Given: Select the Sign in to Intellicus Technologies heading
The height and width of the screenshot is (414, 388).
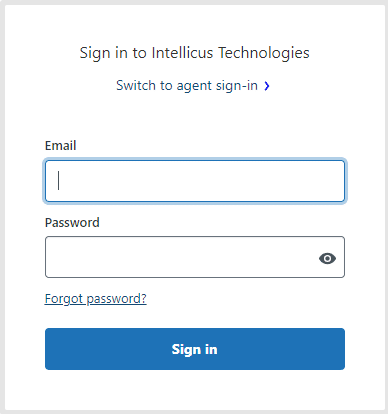Looking at the screenshot, I should [x=194, y=53].
